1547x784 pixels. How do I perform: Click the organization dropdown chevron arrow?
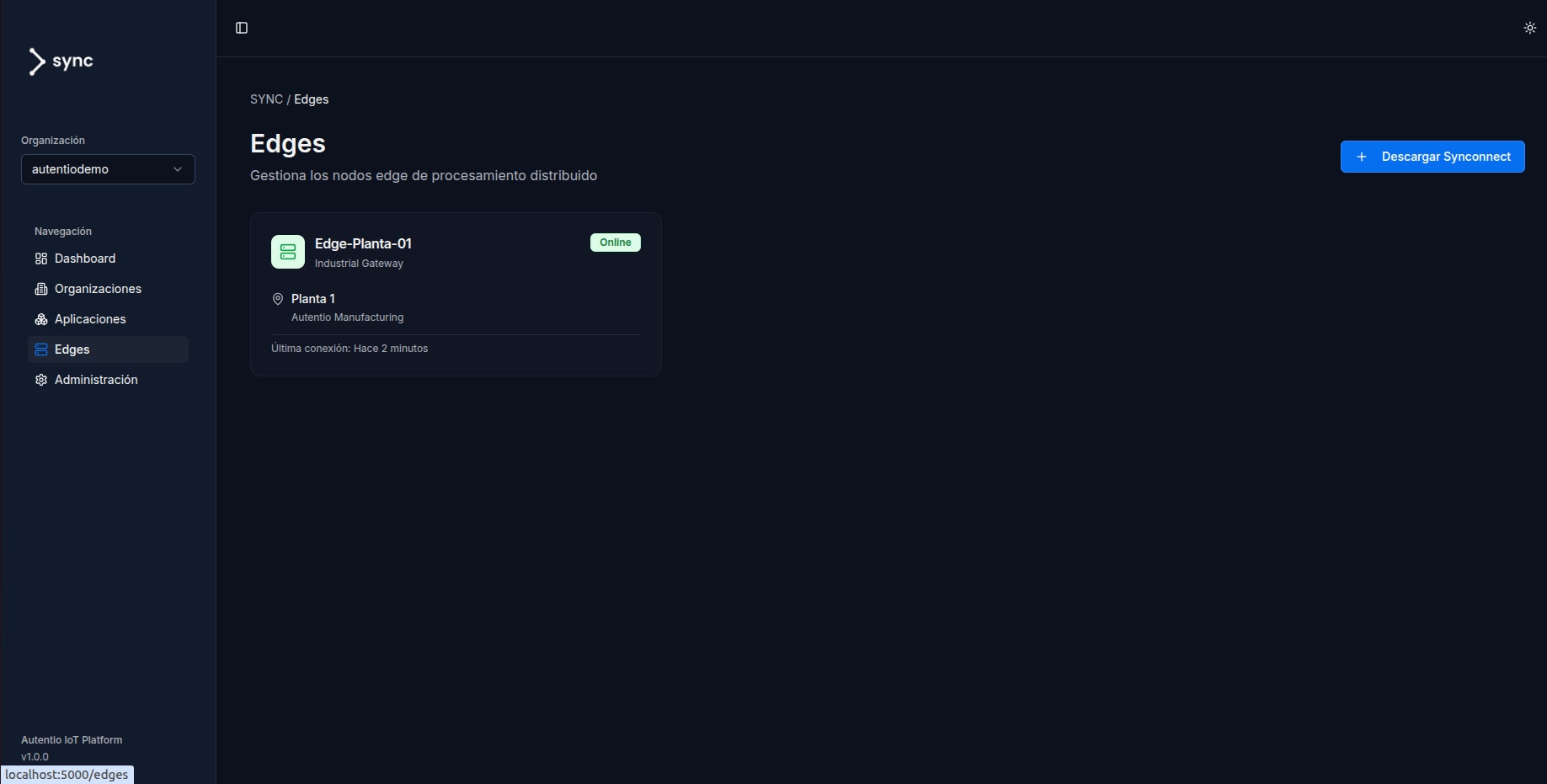click(178, 169)
